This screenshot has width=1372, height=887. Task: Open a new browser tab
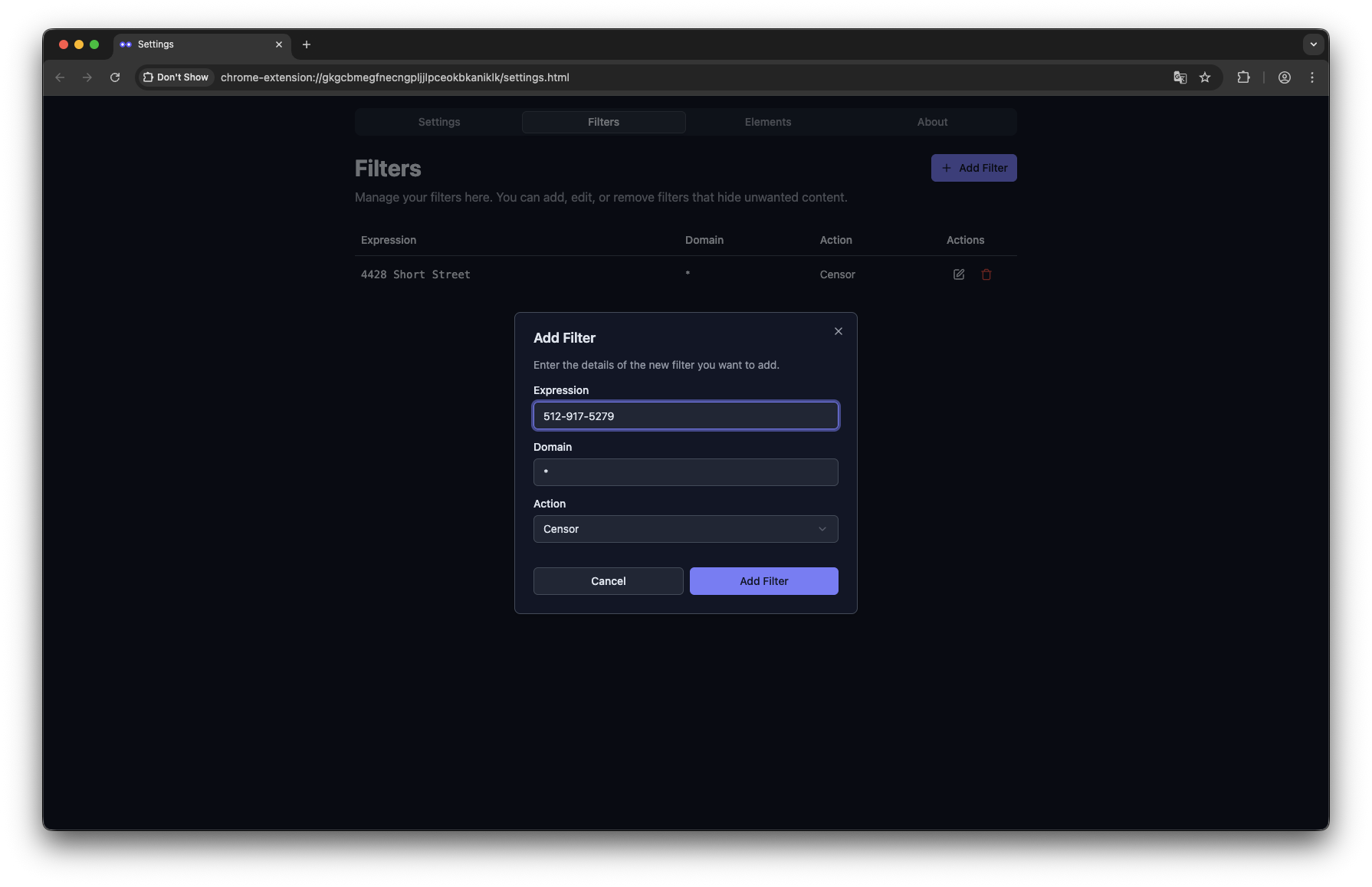tap(307, 44)
